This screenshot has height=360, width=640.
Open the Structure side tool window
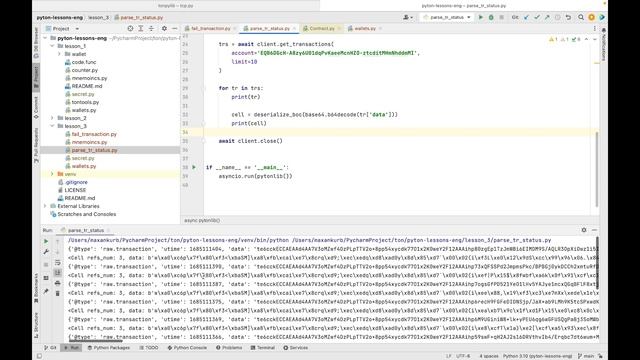(36, 325)
